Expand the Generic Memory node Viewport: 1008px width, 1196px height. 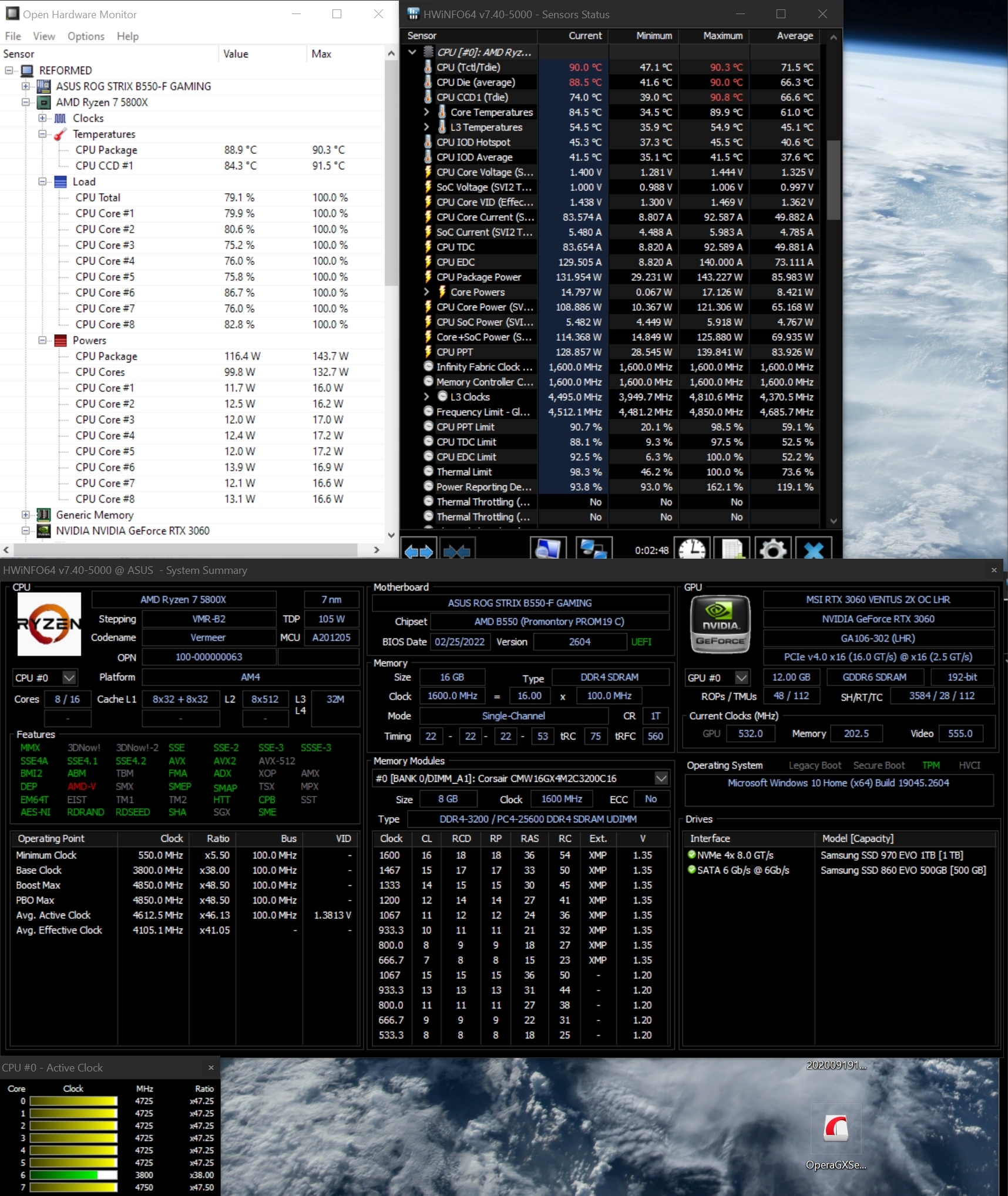point(25,515)
